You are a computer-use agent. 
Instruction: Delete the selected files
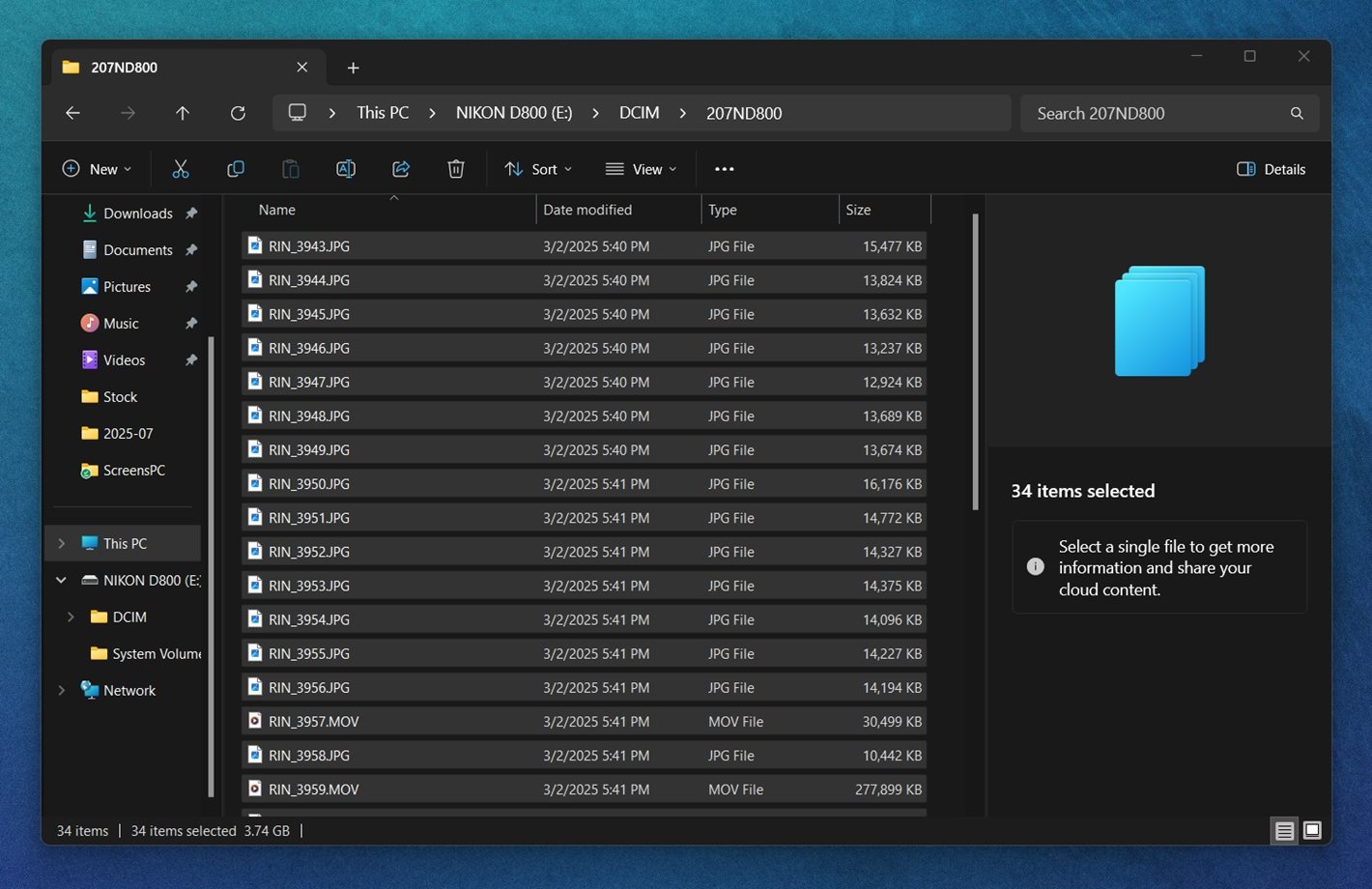click(x=455, y=168)
